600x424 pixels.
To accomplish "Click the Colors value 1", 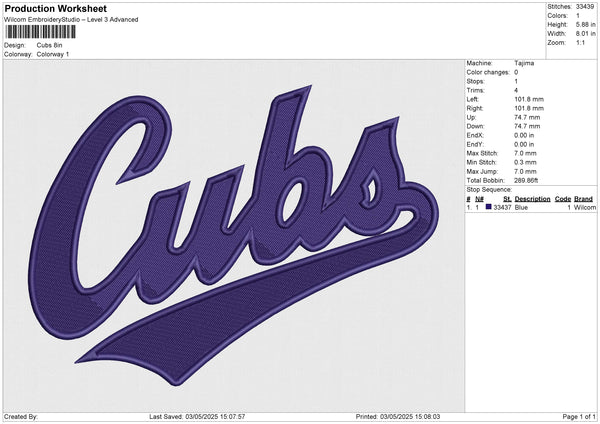I will coord(578,16).
